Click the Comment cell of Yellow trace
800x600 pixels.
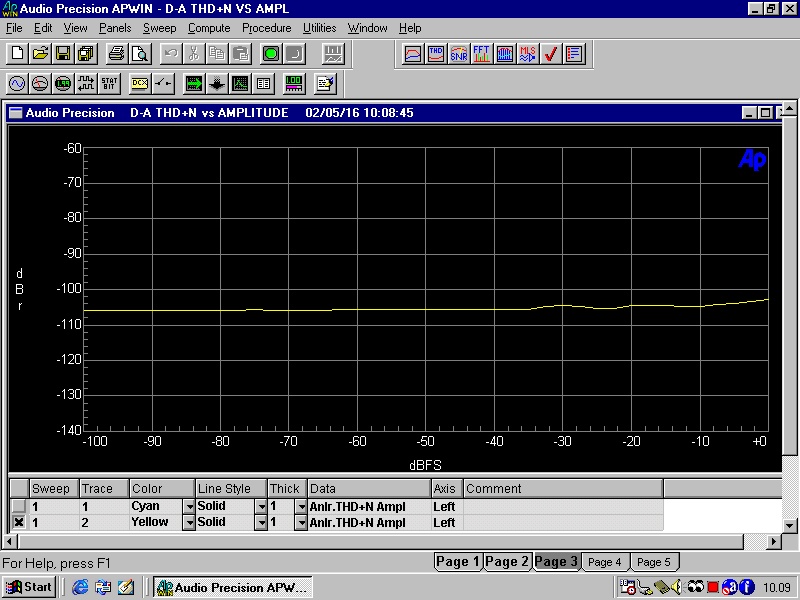point(563,522)
